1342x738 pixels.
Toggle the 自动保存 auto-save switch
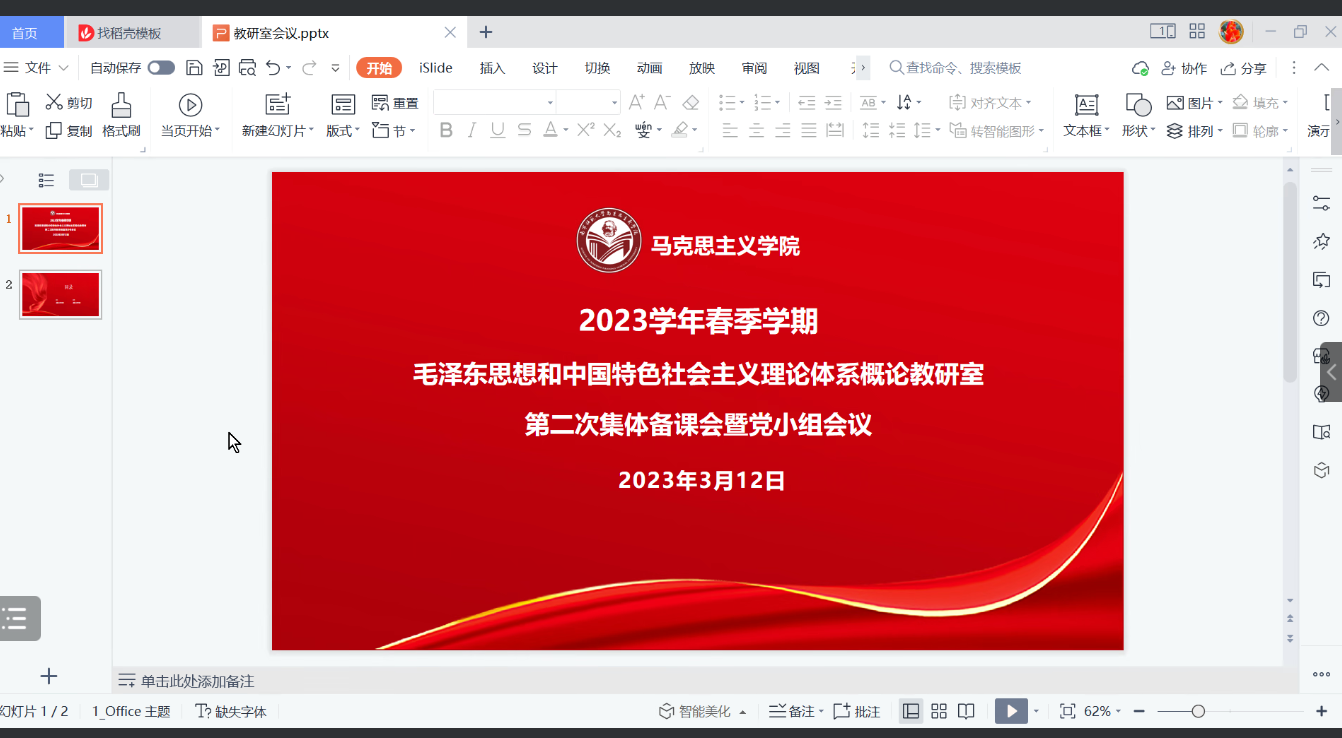pyautogui.click(x=161, y=68)
